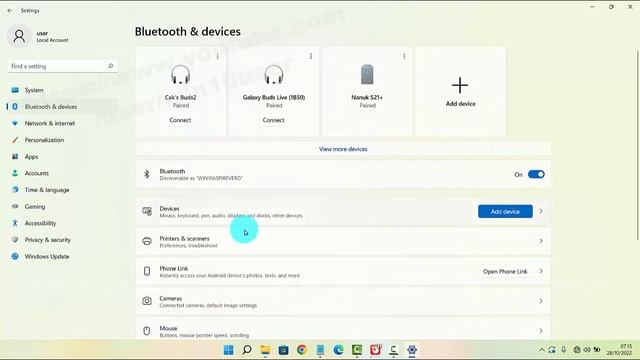Launch Microsoft Edge from taskbar
This screenshot has width=640, height=360.
point(338,350)
